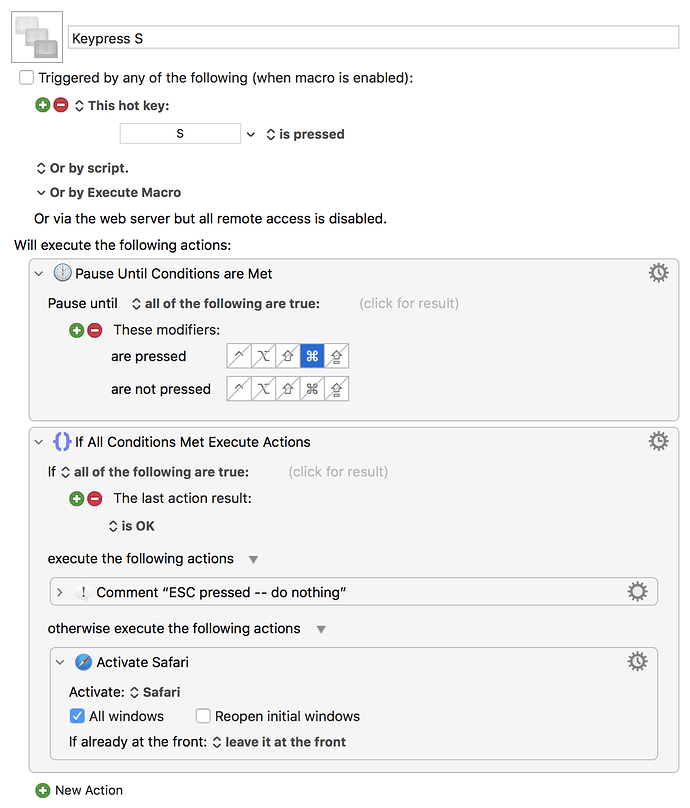Uncheck the All windows checkbox
690x808 pixels.
click(77, 716)
